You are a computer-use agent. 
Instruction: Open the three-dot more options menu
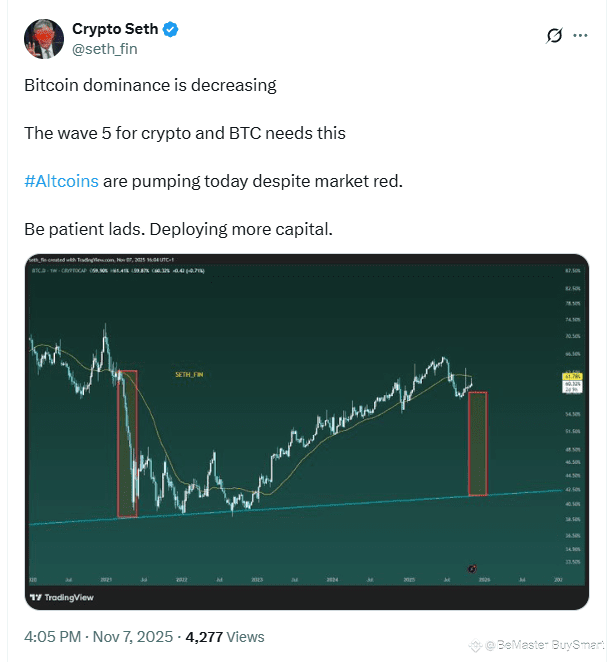click(x=581, y=36)
